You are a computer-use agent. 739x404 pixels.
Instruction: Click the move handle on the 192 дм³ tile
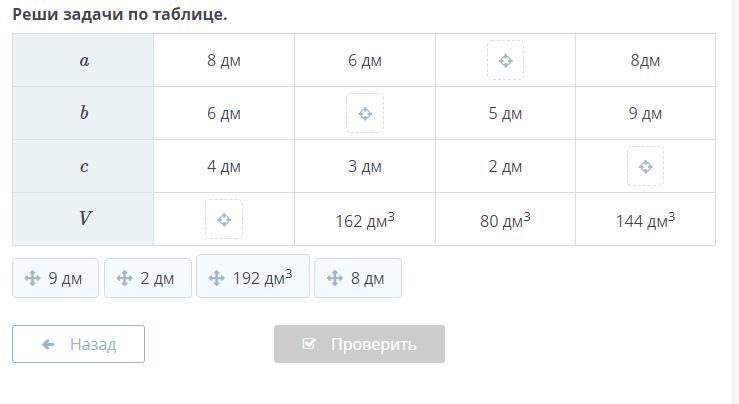coord(216,278)
